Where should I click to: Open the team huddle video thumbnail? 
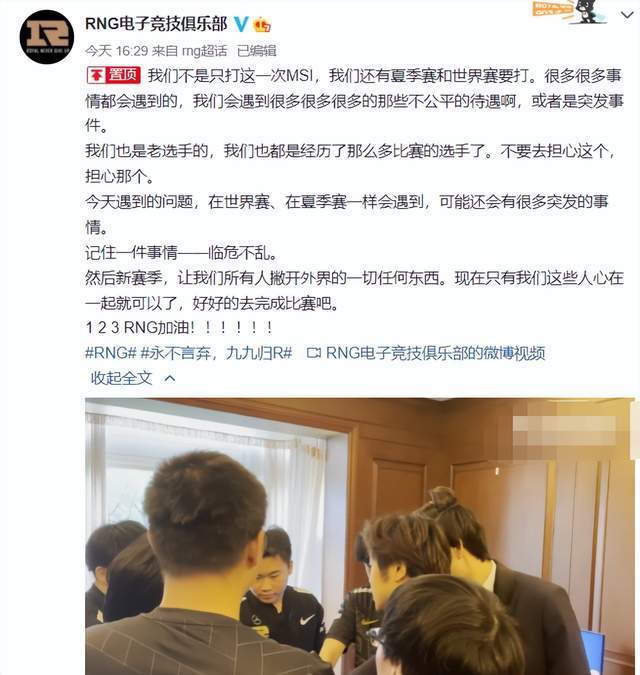[360, 536]
